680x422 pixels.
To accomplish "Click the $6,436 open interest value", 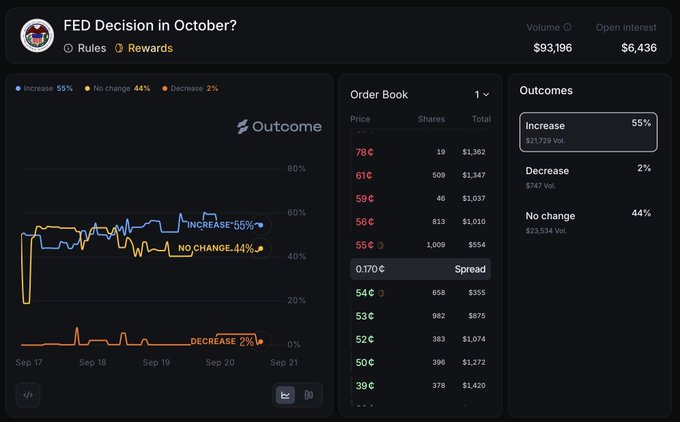I will pyautogui.click(x=639, y=48).
